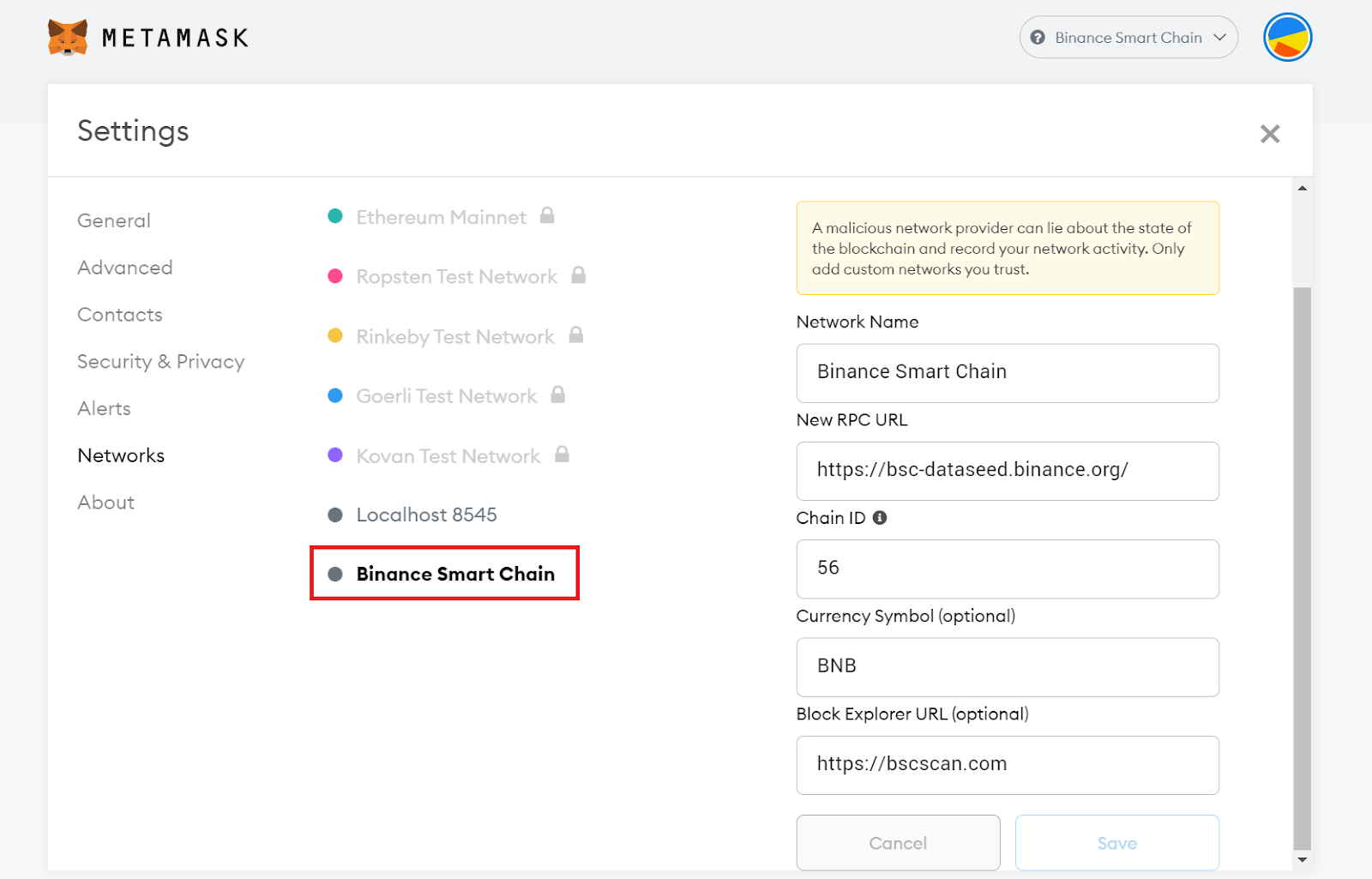Image resolution: width=1372 pixels, height=879 pixels.
Task: Click the help icon in the network selector
Action: (x=1038, y=38)
